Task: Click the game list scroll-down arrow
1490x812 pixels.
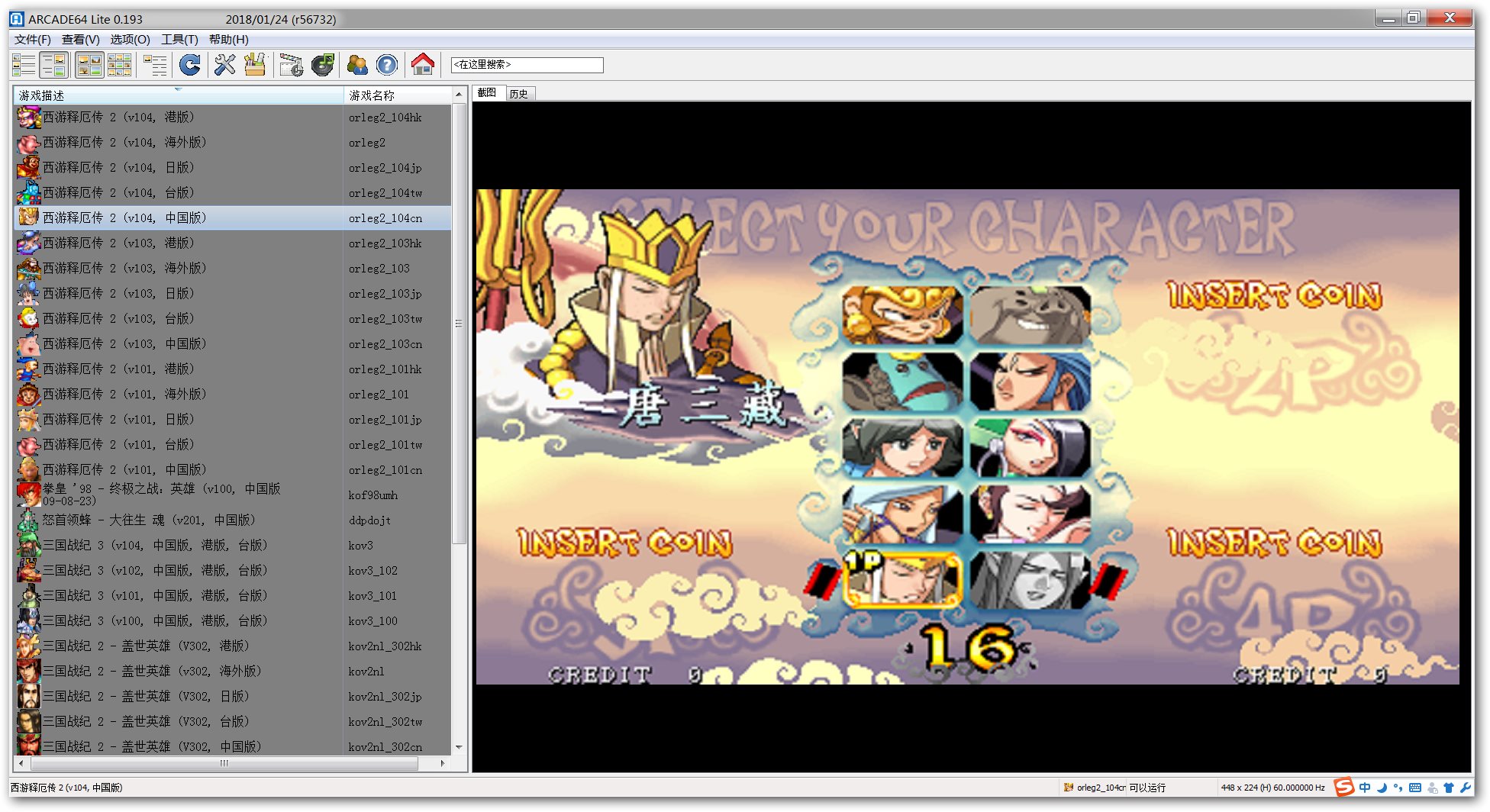Action: (459, 747)
